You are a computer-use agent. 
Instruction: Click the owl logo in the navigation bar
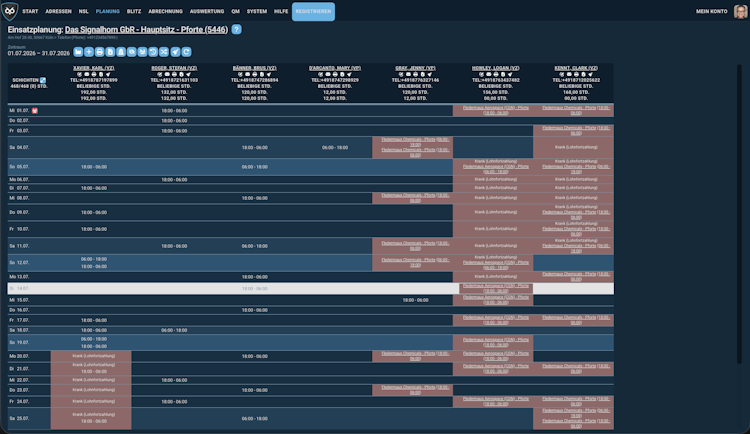pos(10,11)
